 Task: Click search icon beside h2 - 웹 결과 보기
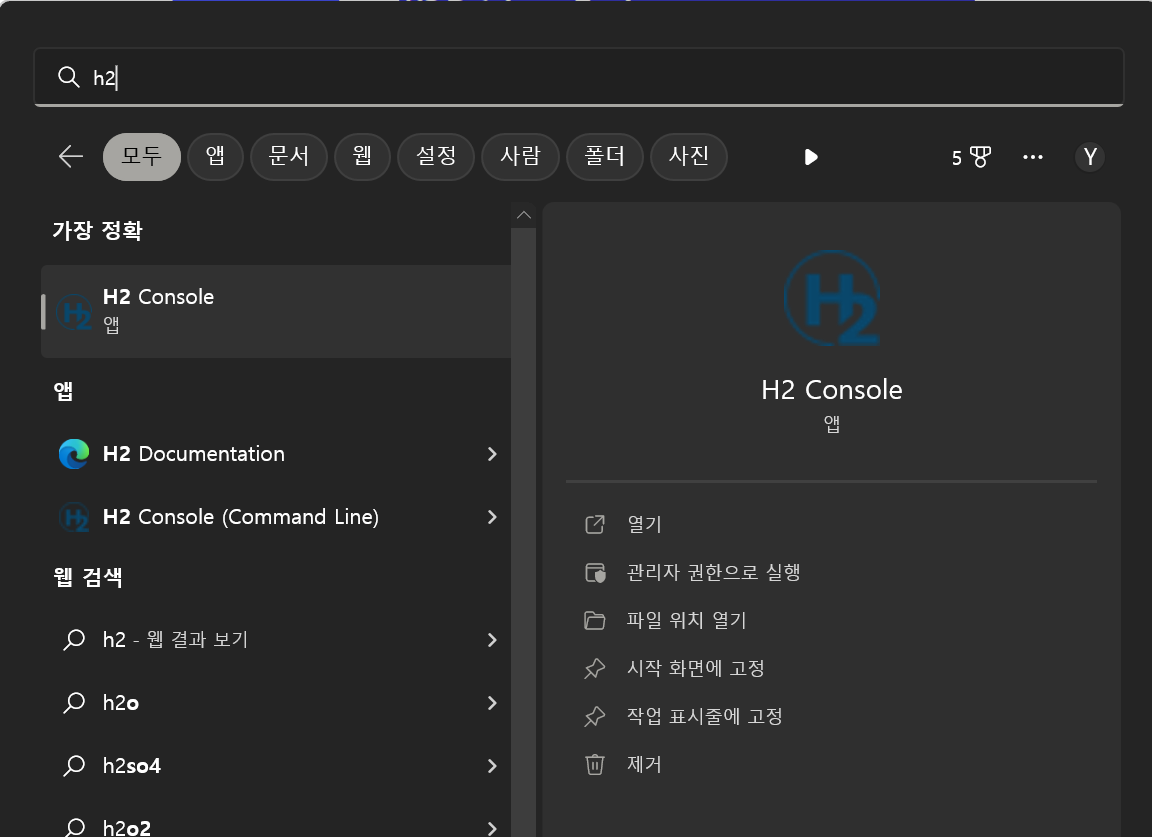point(73,639)
